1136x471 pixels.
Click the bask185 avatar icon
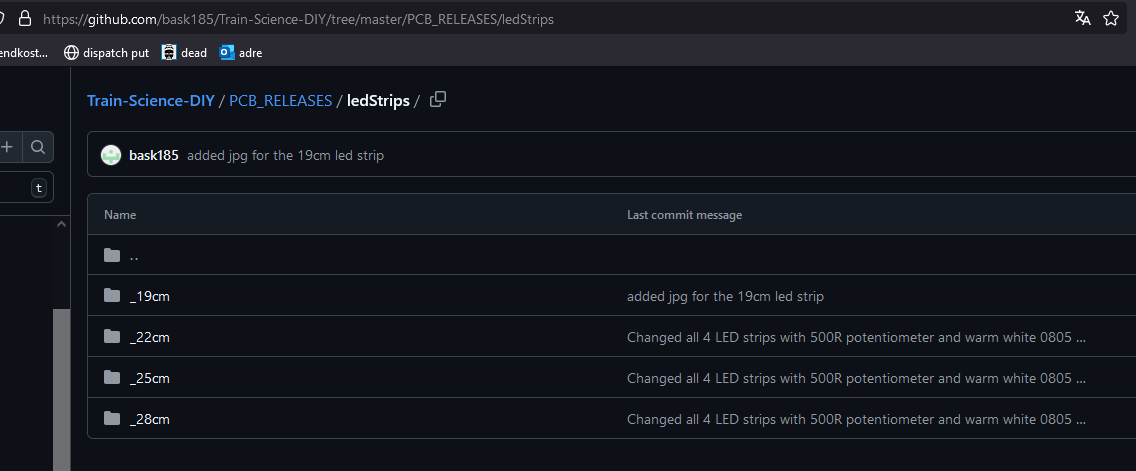pos(111,155)
